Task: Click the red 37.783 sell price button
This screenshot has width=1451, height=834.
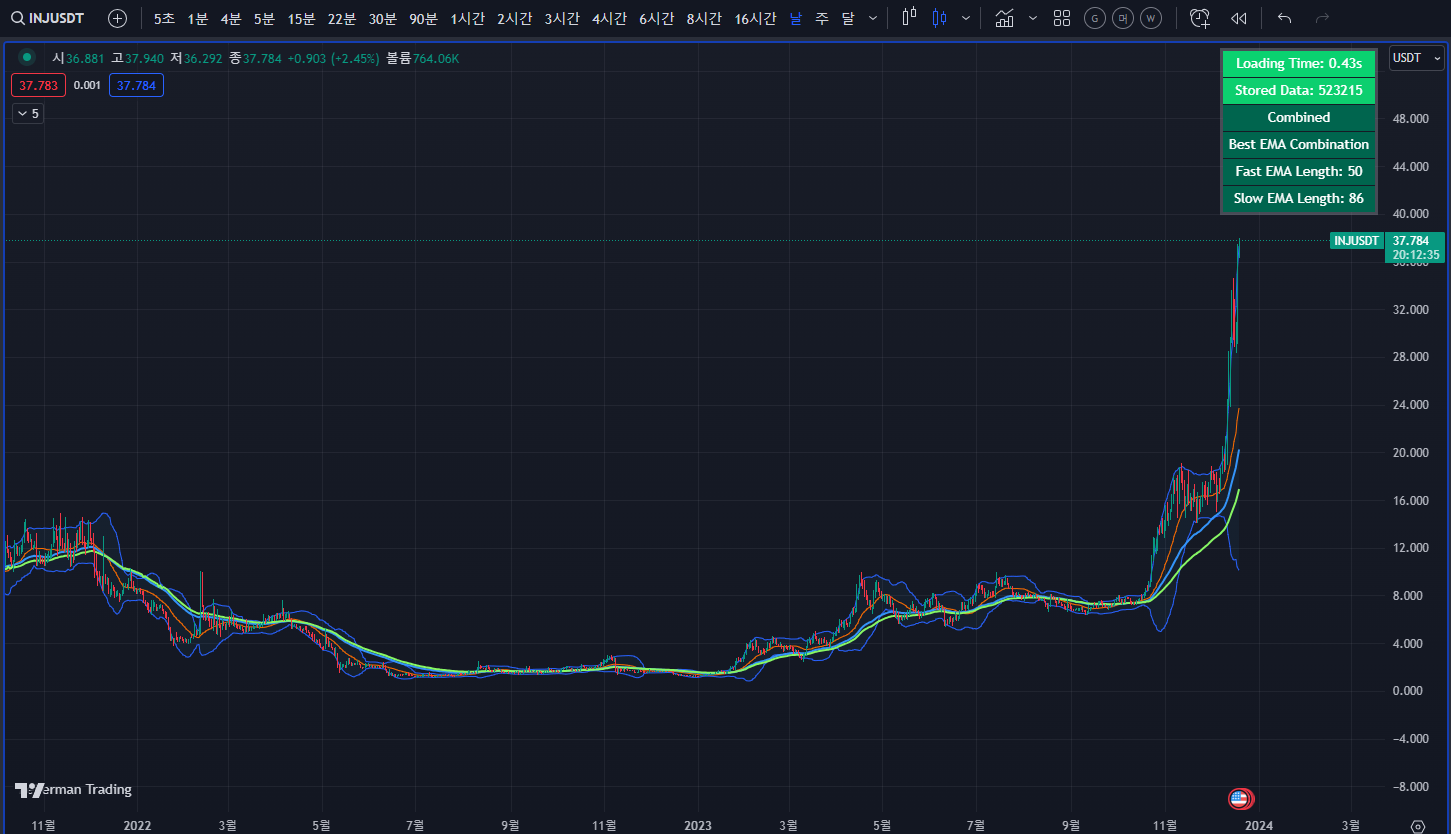Action: 39,86
